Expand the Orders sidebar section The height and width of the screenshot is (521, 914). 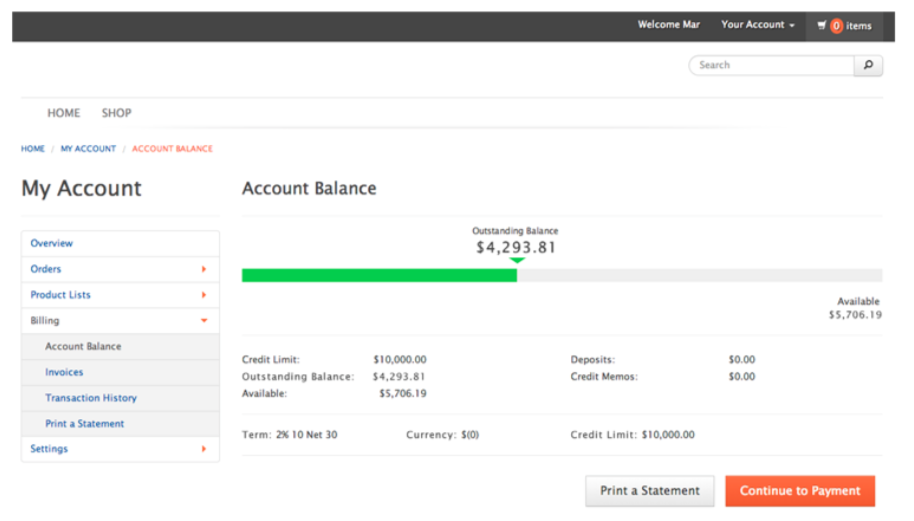coord(204,269)
